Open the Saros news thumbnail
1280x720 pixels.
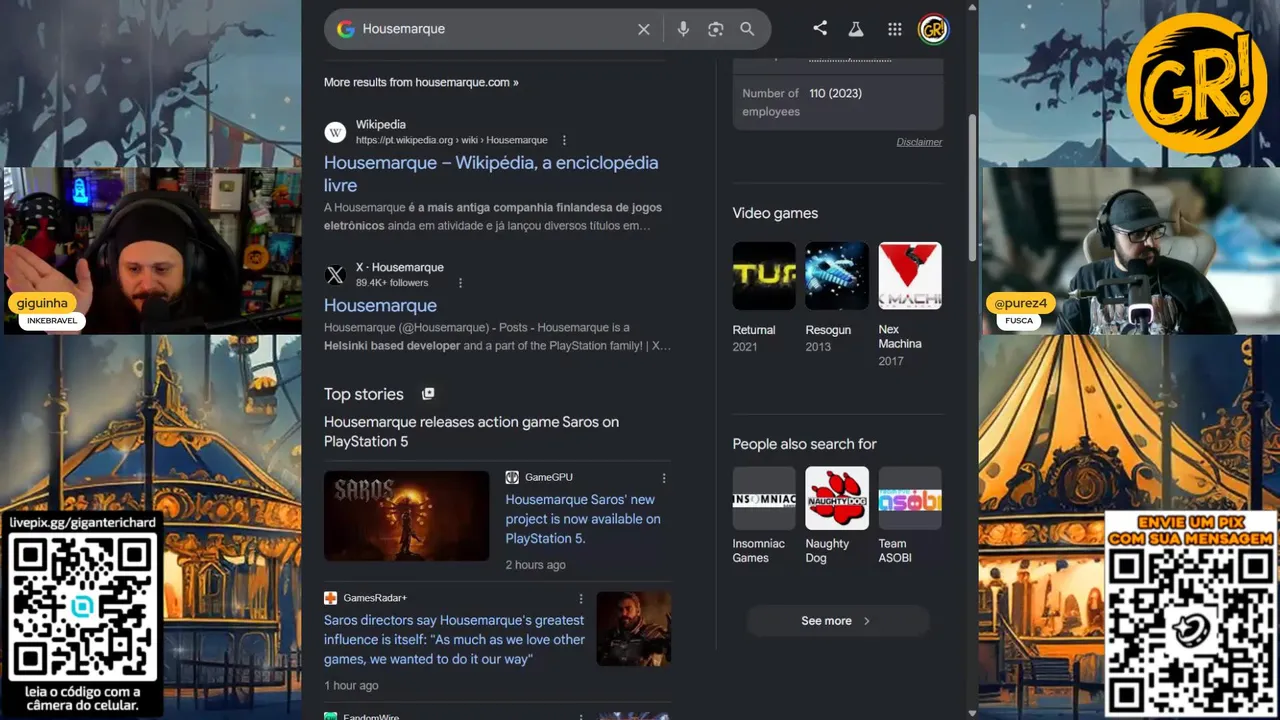click(407, 516)
